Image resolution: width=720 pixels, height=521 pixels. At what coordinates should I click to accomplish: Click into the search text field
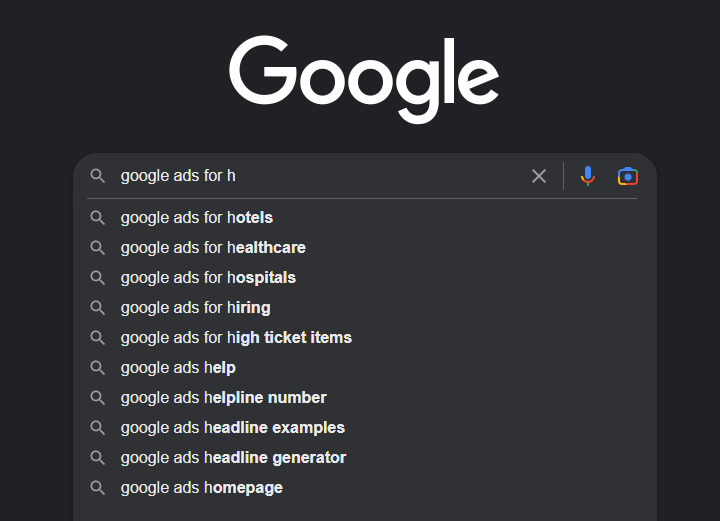(x=321, y=176)
